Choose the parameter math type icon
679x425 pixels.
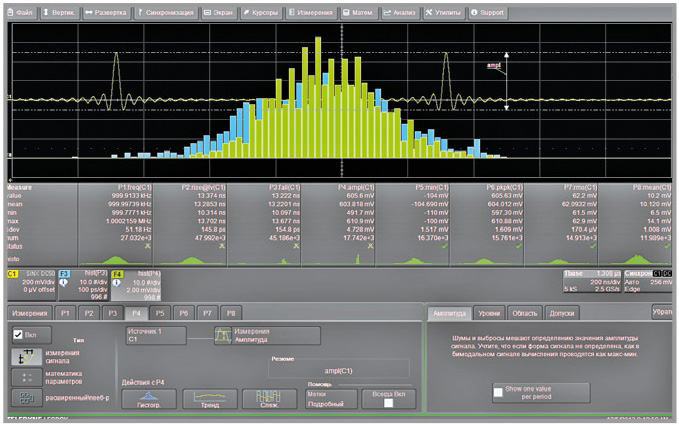click(x=25, y=377)
